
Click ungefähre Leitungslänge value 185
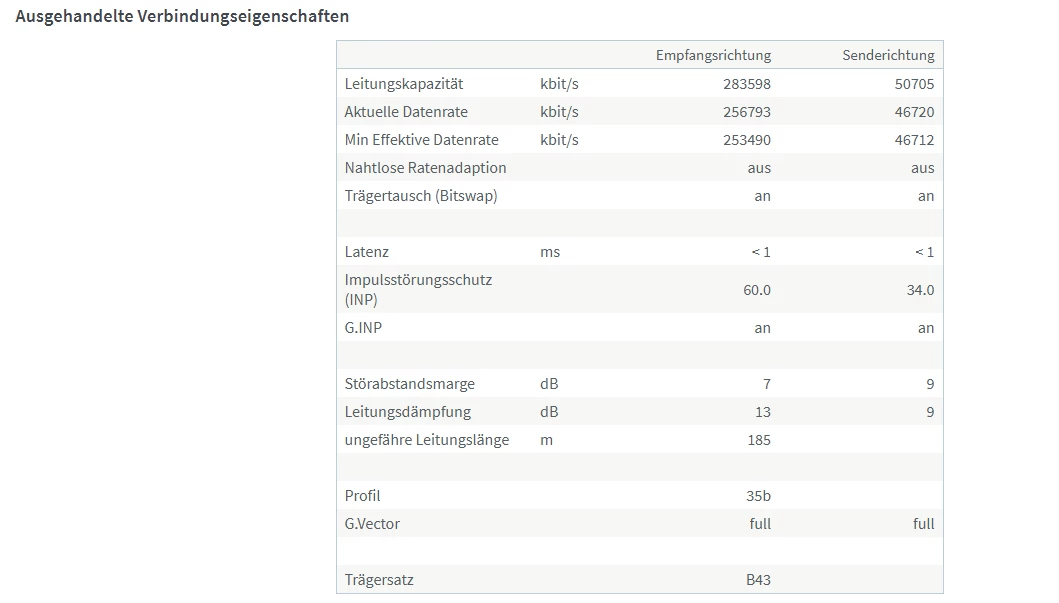pos(759,440)
